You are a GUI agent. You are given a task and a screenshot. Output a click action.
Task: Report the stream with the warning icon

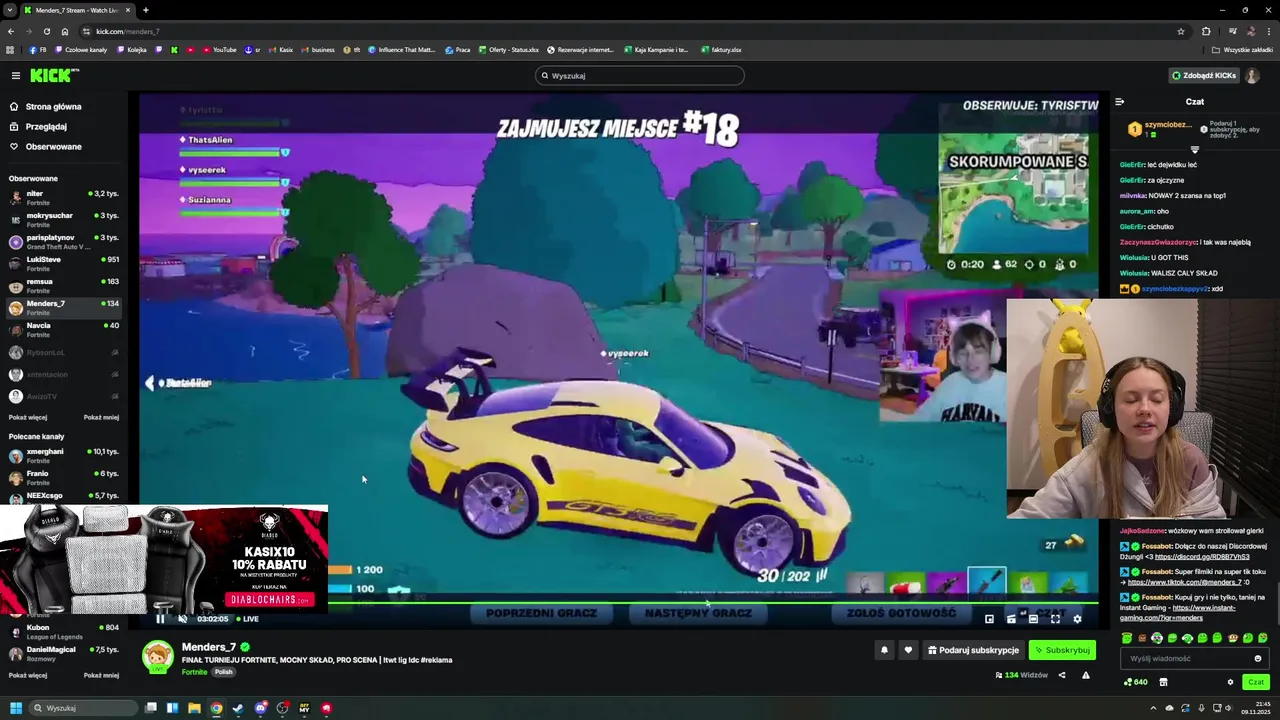[1086, 675]
